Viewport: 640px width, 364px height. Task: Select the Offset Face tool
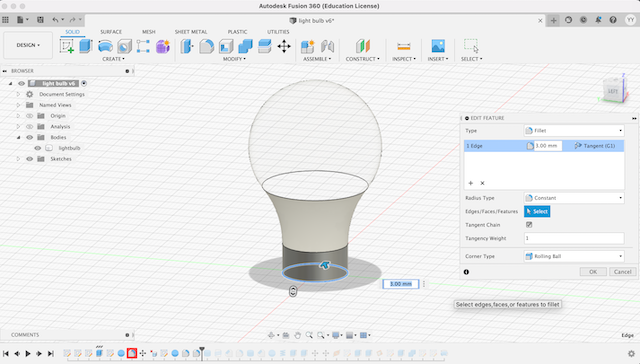264,46
